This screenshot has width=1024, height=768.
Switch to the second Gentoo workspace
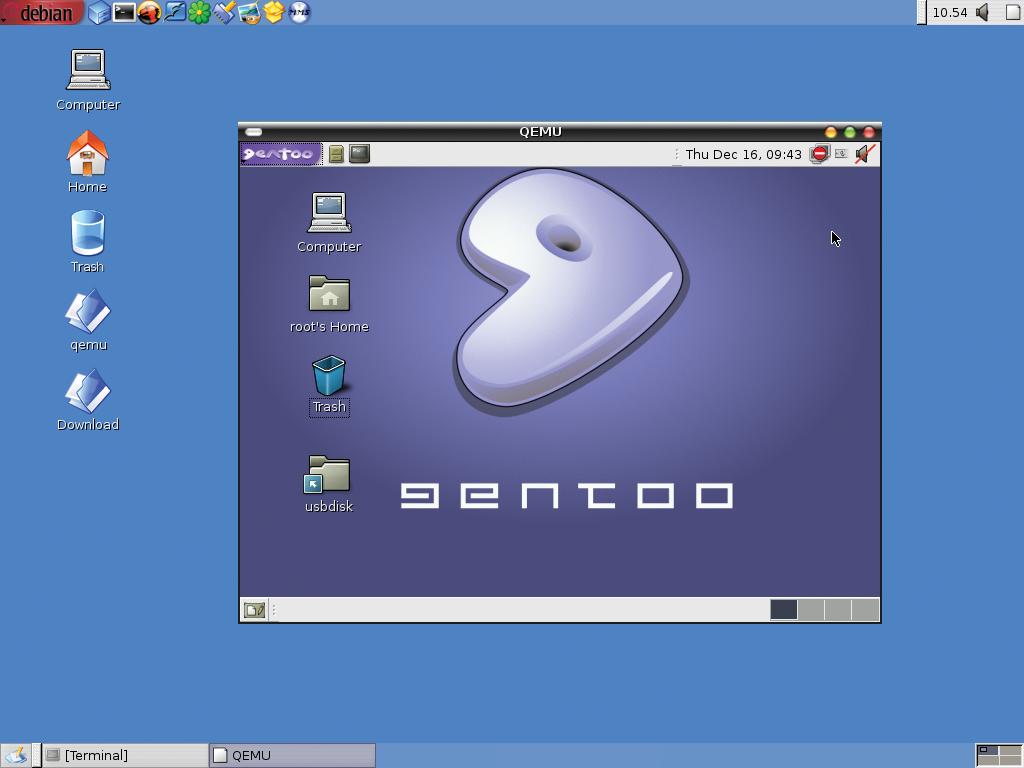coord(811,610)
